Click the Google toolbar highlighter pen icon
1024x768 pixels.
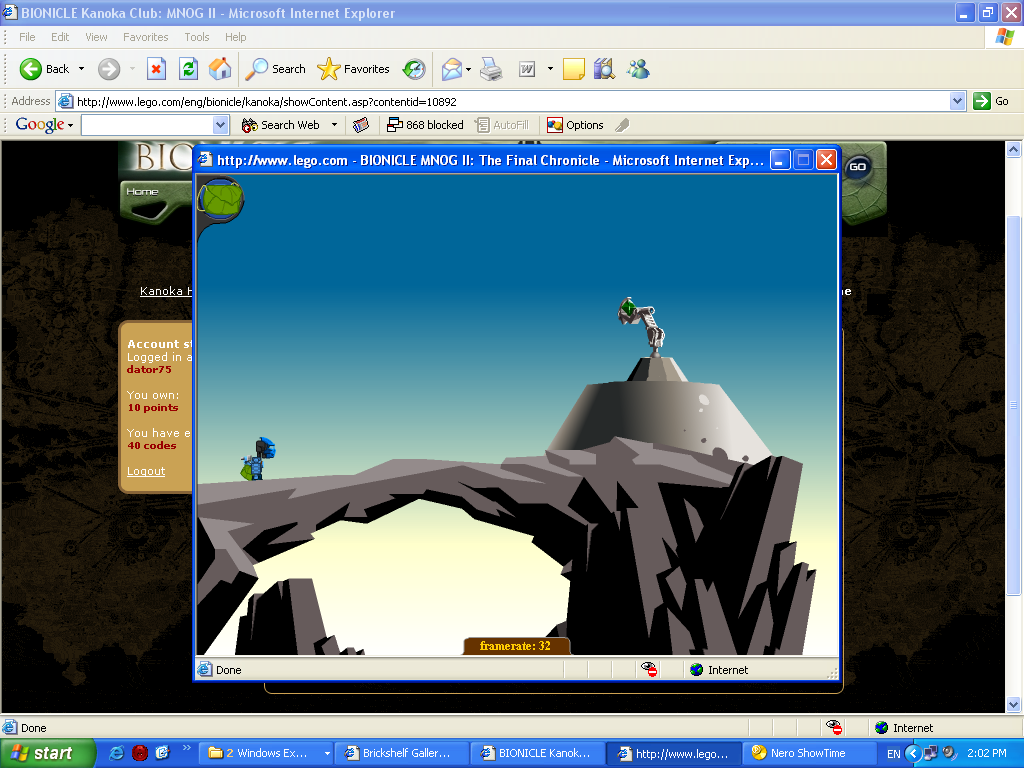[x=622, y=125]
